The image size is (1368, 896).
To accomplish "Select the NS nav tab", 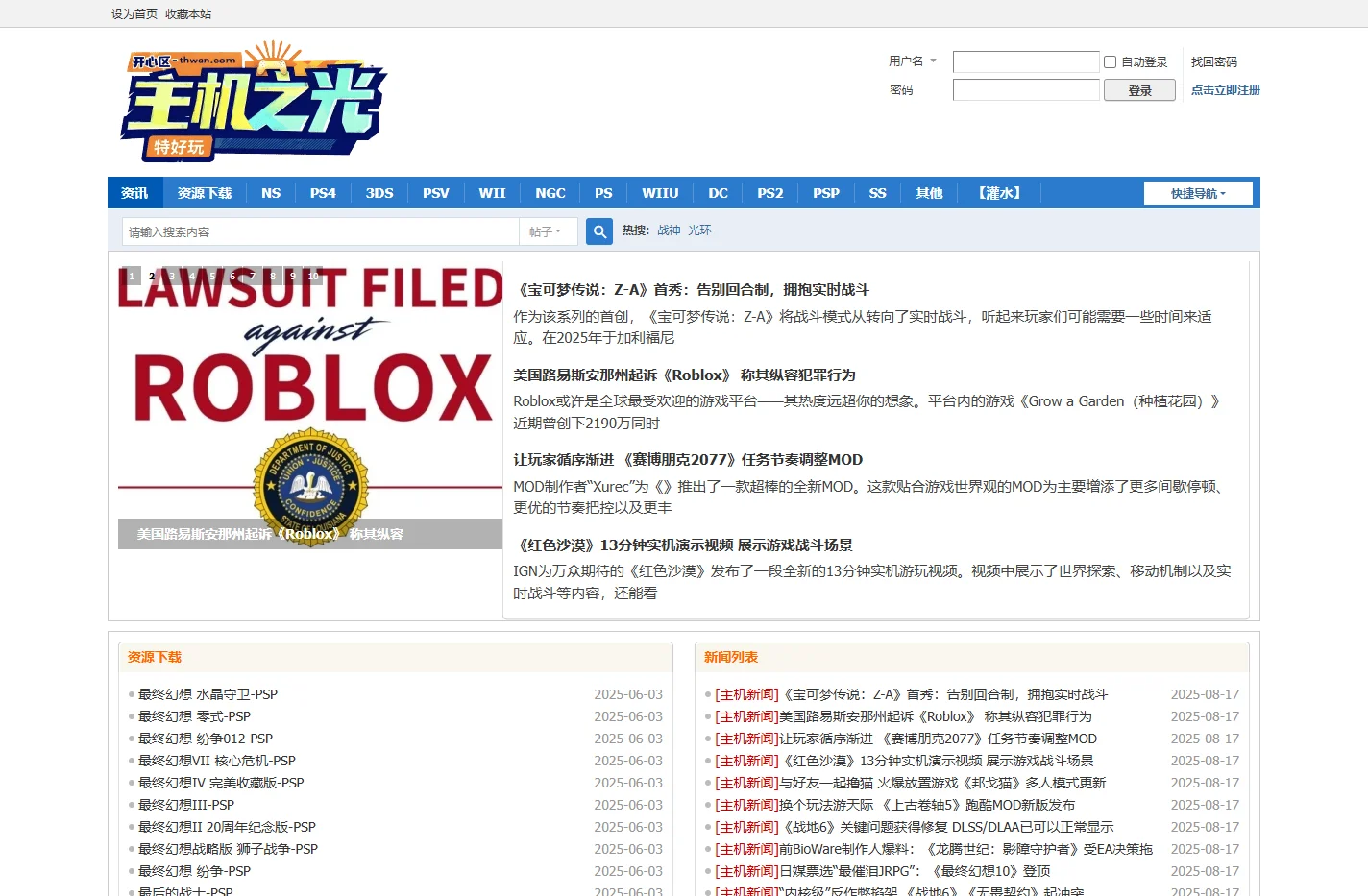I will pos(271,193).
